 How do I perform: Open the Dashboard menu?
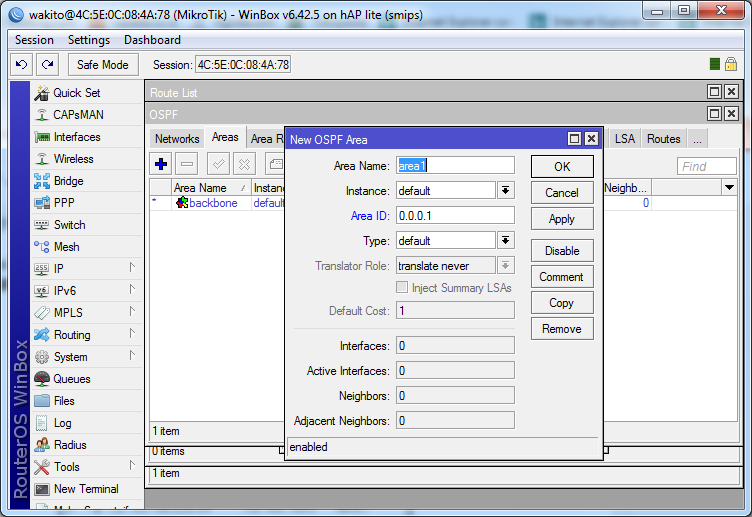[x=152, y=40]
